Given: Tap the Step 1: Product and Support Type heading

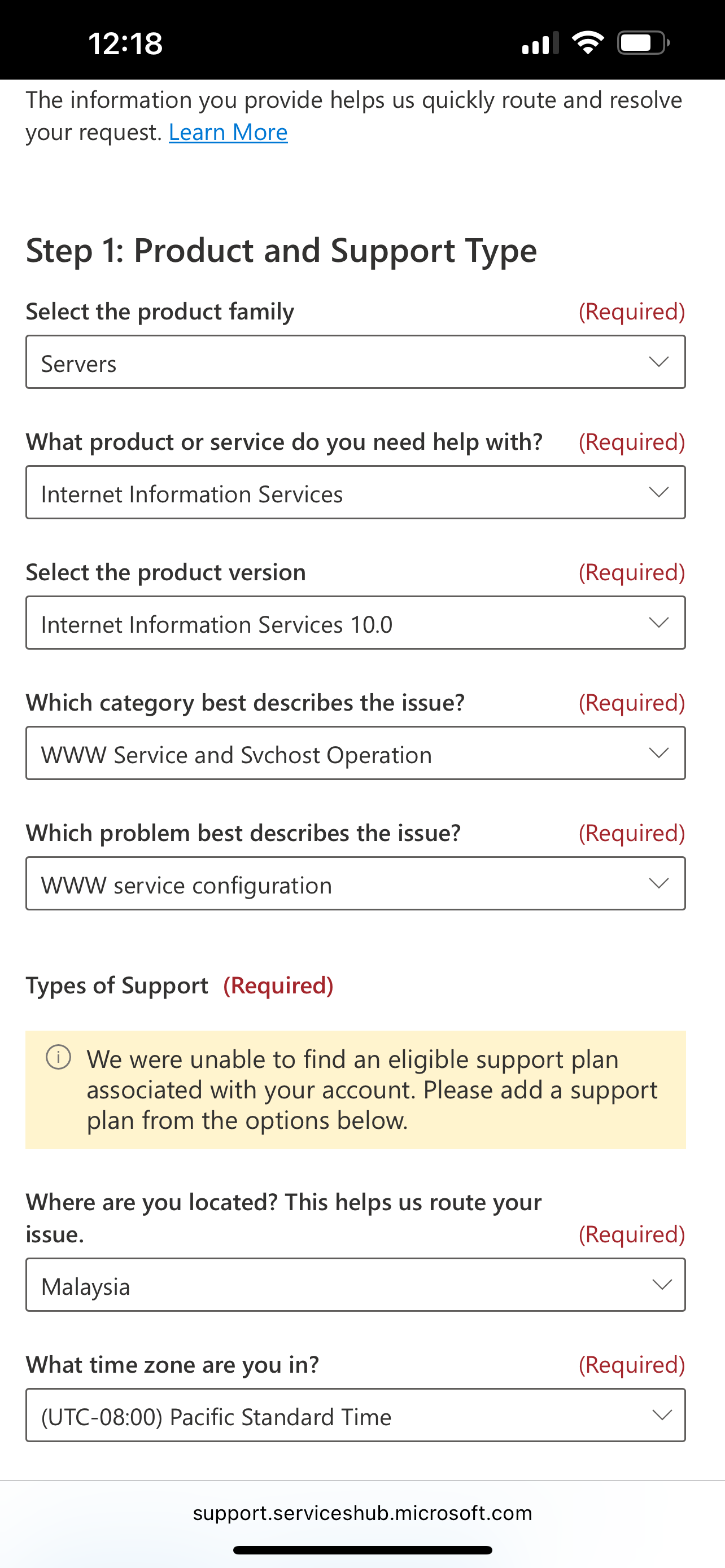Looking at the screenshot, I should pos(281,250).
